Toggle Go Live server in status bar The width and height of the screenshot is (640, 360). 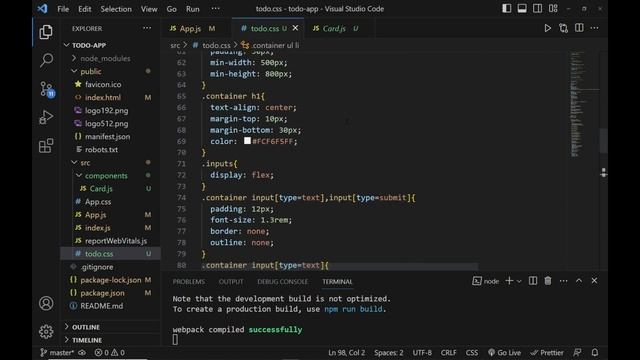click(504, 353)
